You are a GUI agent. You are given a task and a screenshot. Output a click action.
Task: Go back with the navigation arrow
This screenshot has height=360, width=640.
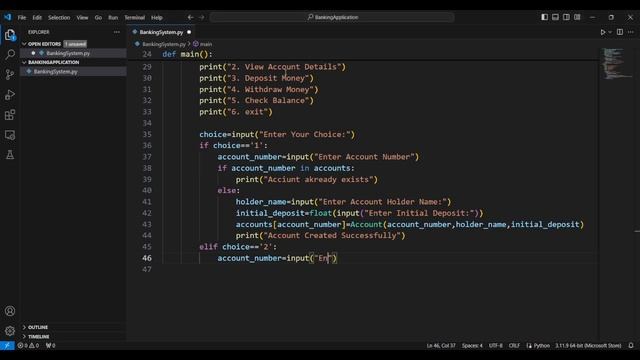190,17
